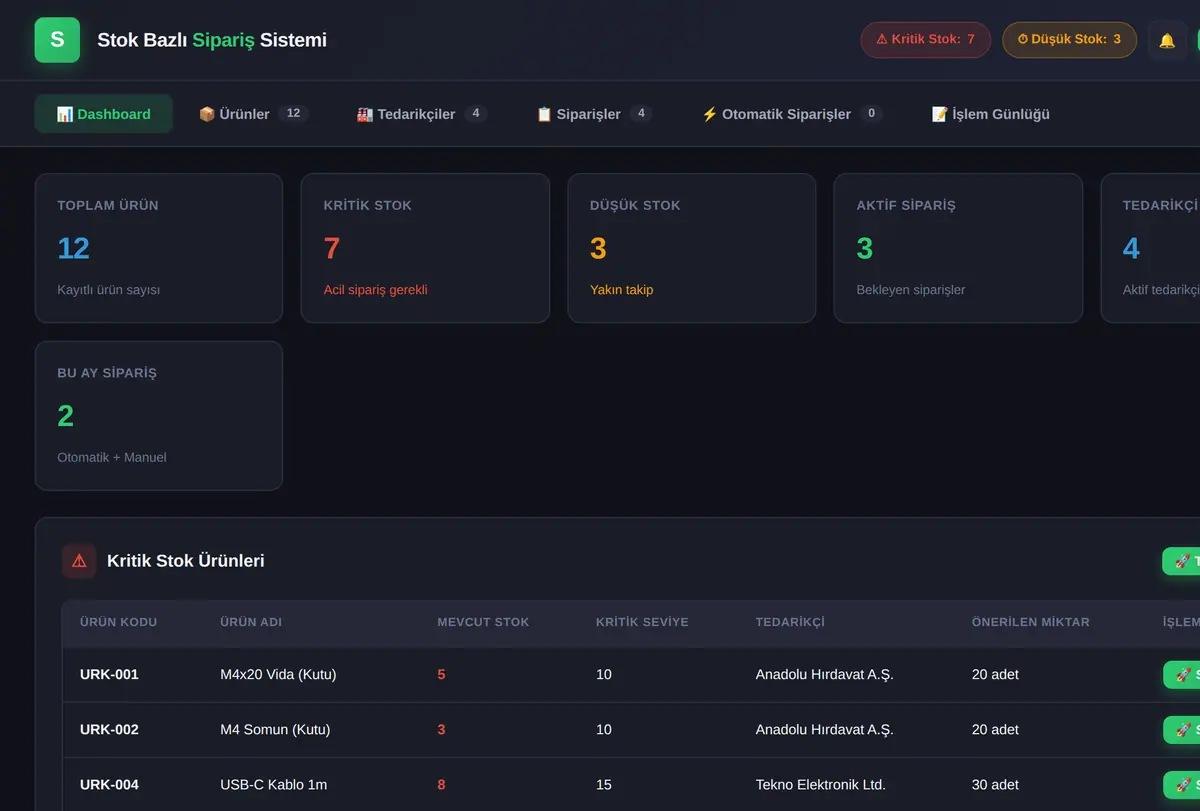Click the order button in the URK-004 row
The image size is (1200, 811).
coord(1181,785)
